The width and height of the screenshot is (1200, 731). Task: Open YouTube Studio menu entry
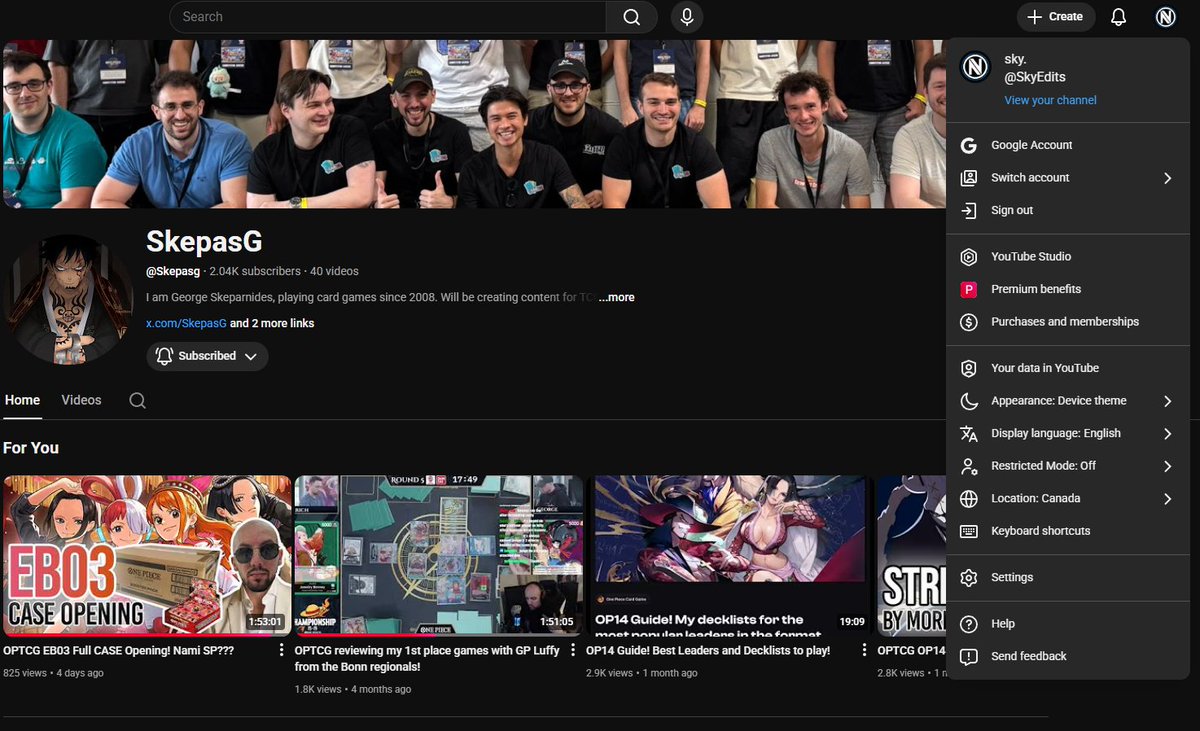click(x=1068, y=257)
